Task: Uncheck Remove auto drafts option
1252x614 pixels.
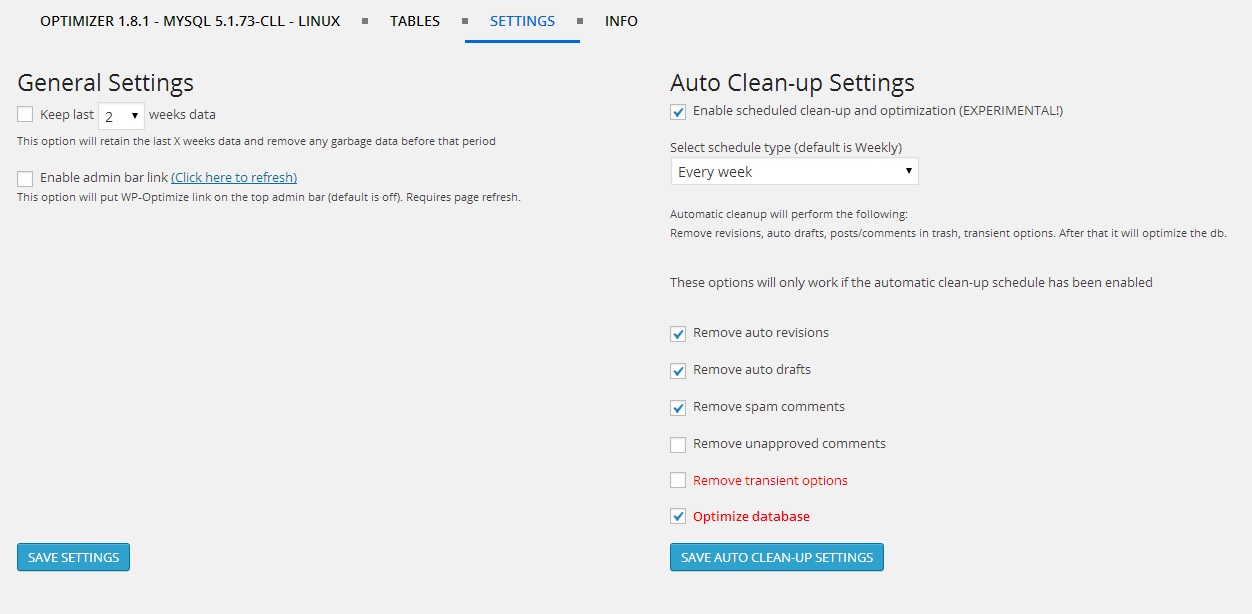Action: tap(678, 371)
